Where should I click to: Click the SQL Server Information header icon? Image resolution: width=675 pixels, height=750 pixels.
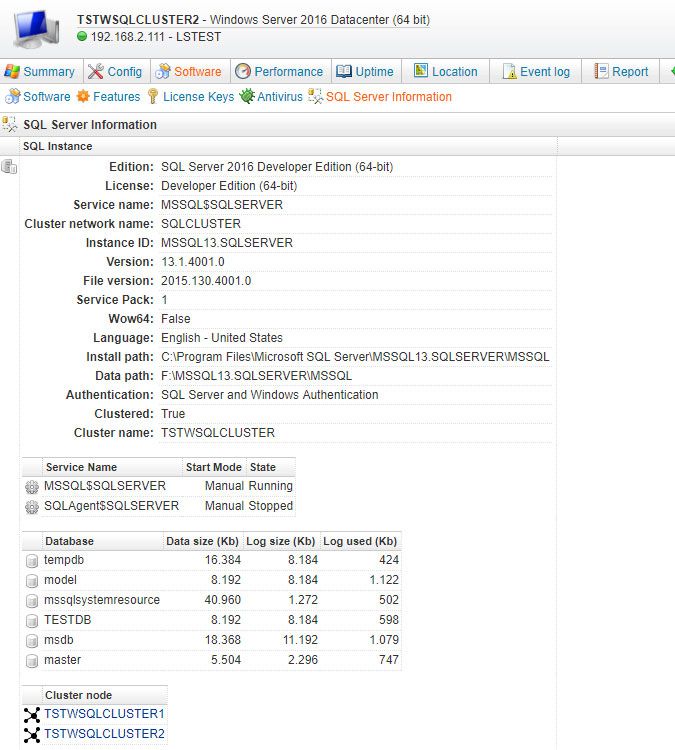tap(10, 124)
